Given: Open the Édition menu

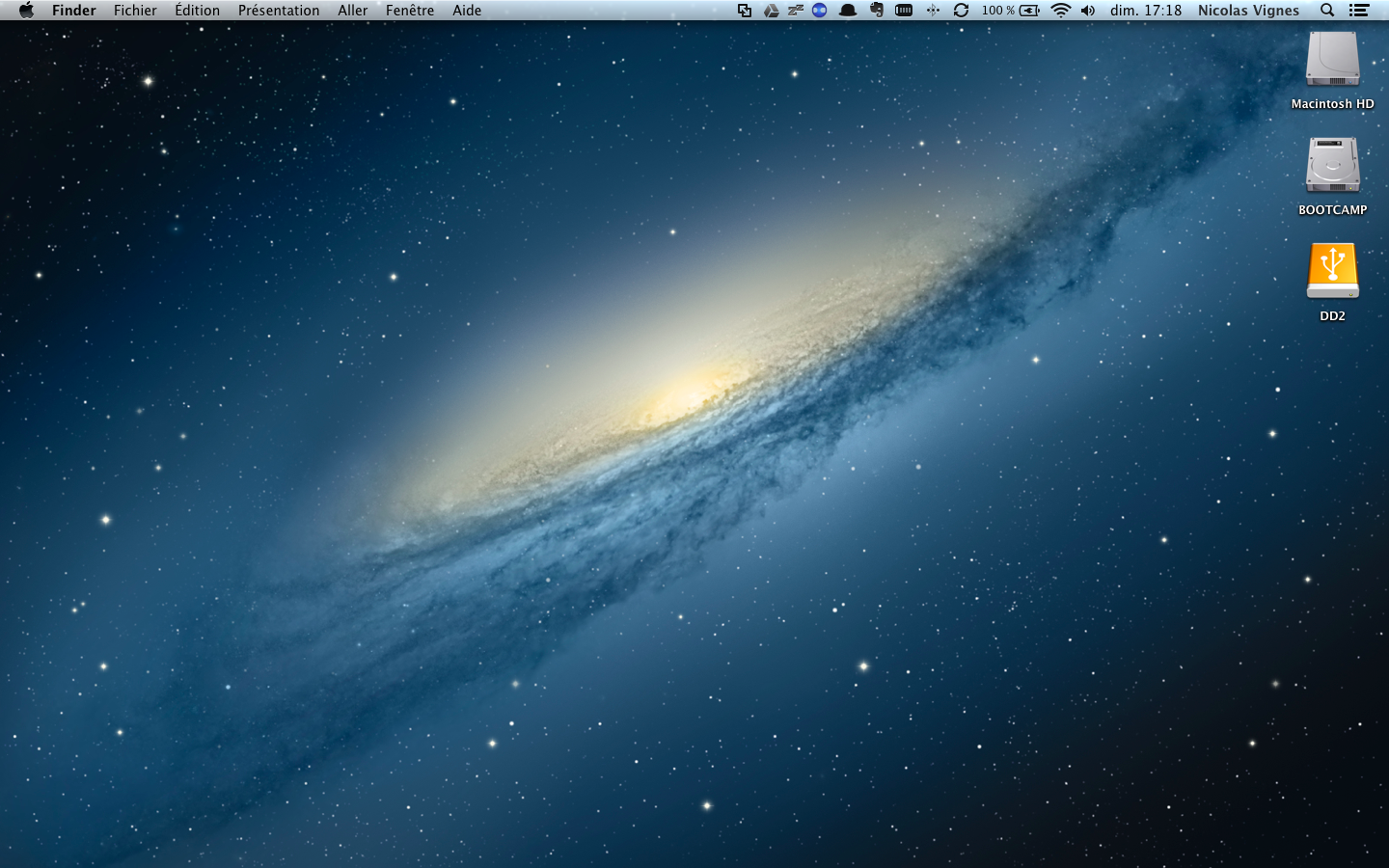Looking at the screenshot, I should [x=197, y=11].
